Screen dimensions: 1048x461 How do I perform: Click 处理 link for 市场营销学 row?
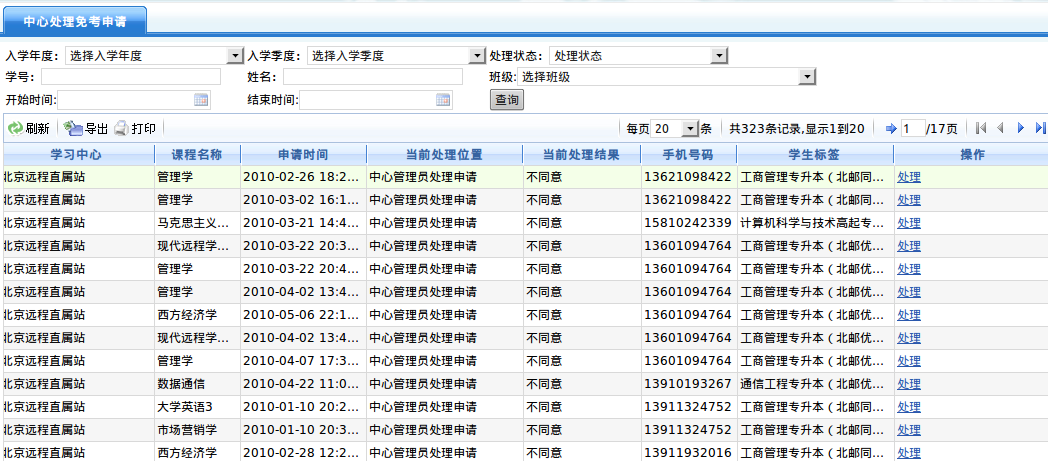click(909, 430)
